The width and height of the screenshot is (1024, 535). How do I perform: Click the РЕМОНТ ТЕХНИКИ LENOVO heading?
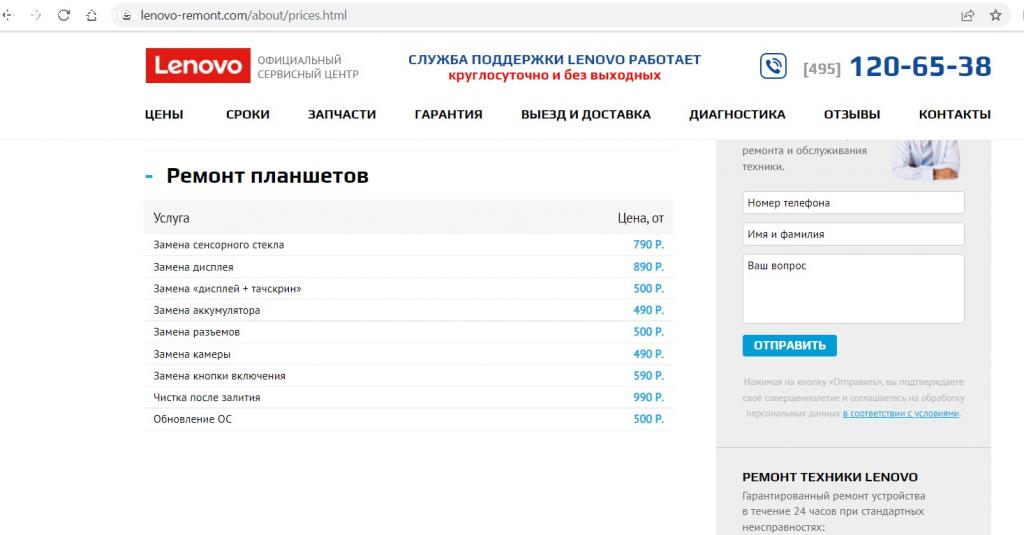click(x=830, y=477)
